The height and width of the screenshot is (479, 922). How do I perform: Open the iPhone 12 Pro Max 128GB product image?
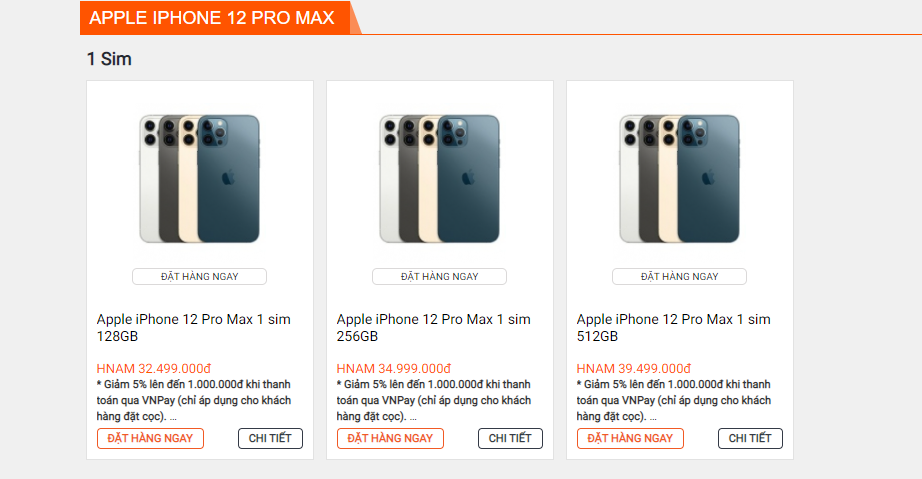point(200,178)
